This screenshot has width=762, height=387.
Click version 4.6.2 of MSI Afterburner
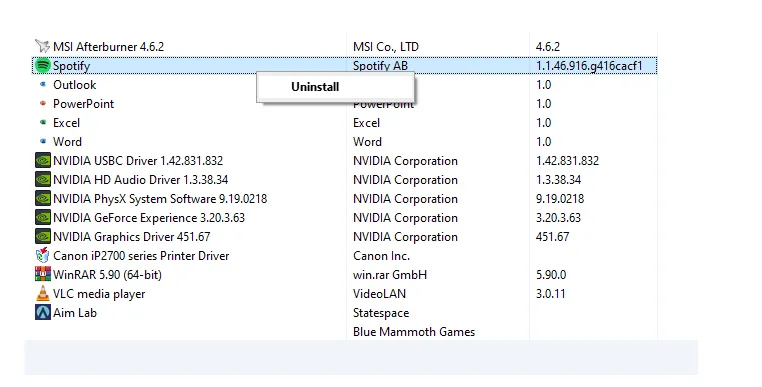pyautogui.click(x=548, y=47)
